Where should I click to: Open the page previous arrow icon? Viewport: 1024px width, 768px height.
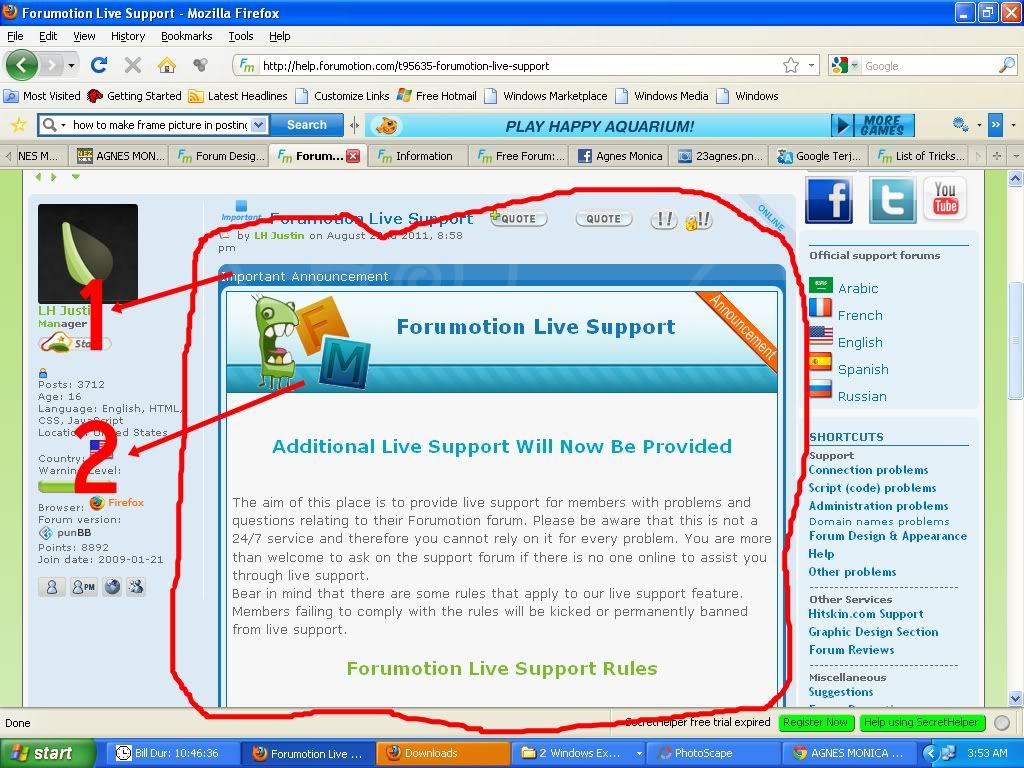point(38,177)
